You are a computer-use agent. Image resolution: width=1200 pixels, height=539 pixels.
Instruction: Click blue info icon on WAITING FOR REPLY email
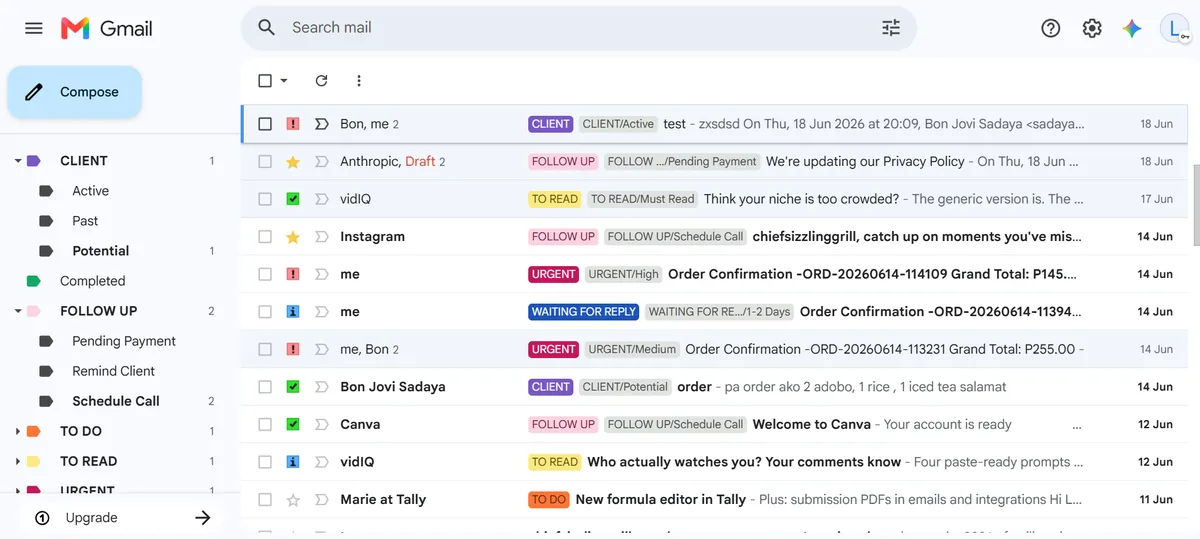pyautogui.click(x=293, y=312)
